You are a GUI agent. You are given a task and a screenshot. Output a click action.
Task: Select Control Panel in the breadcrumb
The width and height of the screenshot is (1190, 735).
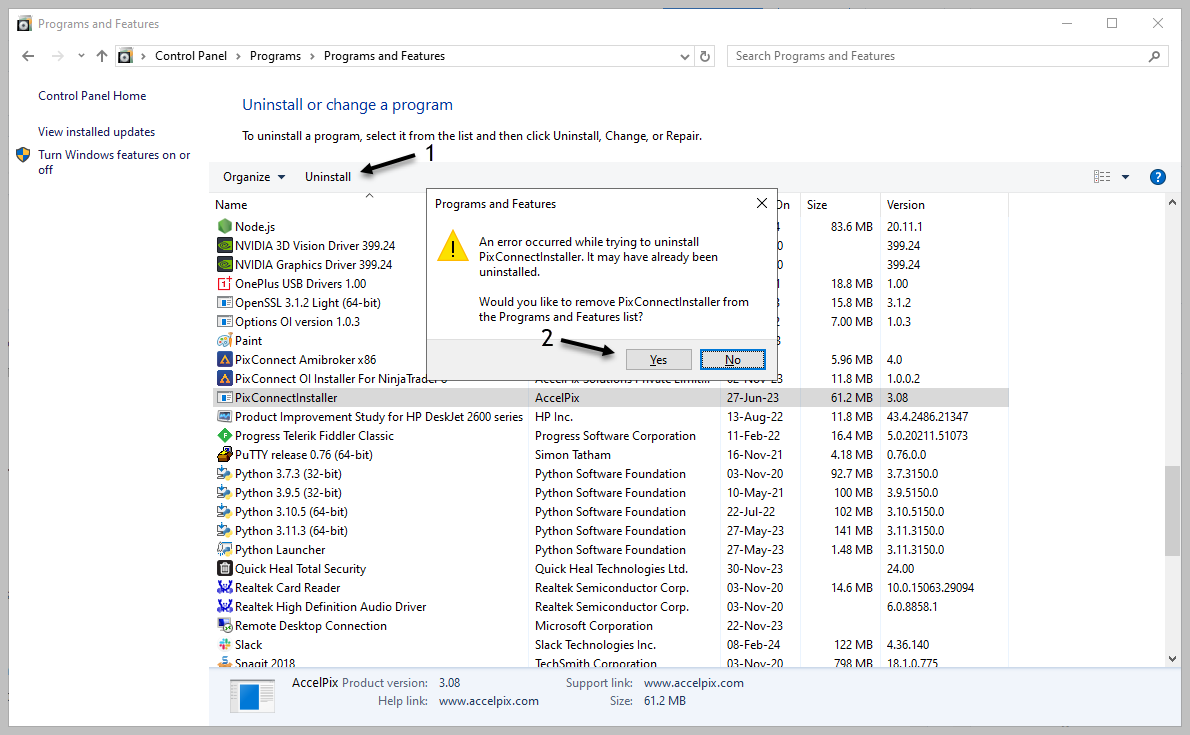pyautogui.click(x=190, y=56)
